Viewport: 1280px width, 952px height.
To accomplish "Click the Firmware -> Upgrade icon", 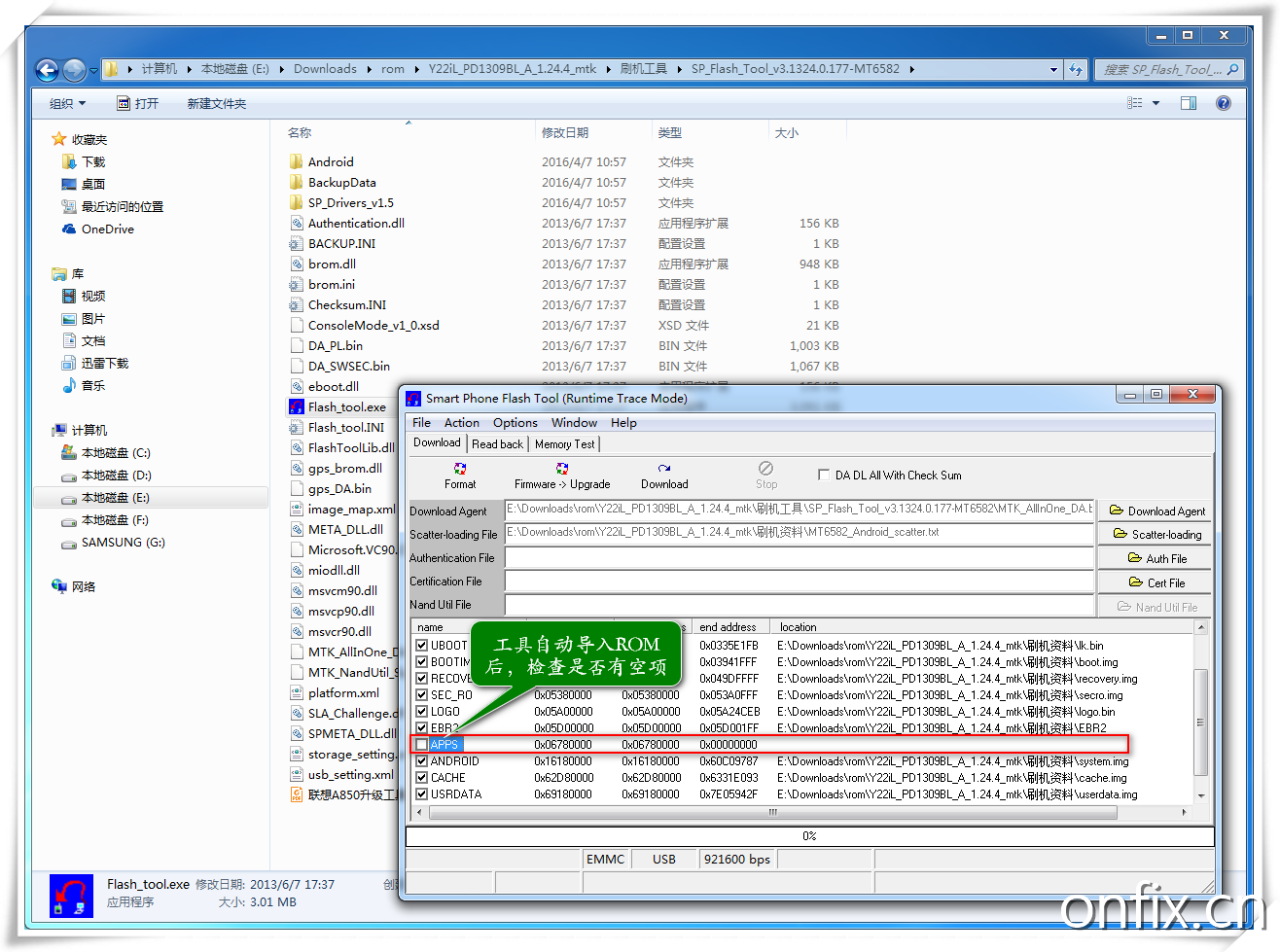I will coord(562,469).
